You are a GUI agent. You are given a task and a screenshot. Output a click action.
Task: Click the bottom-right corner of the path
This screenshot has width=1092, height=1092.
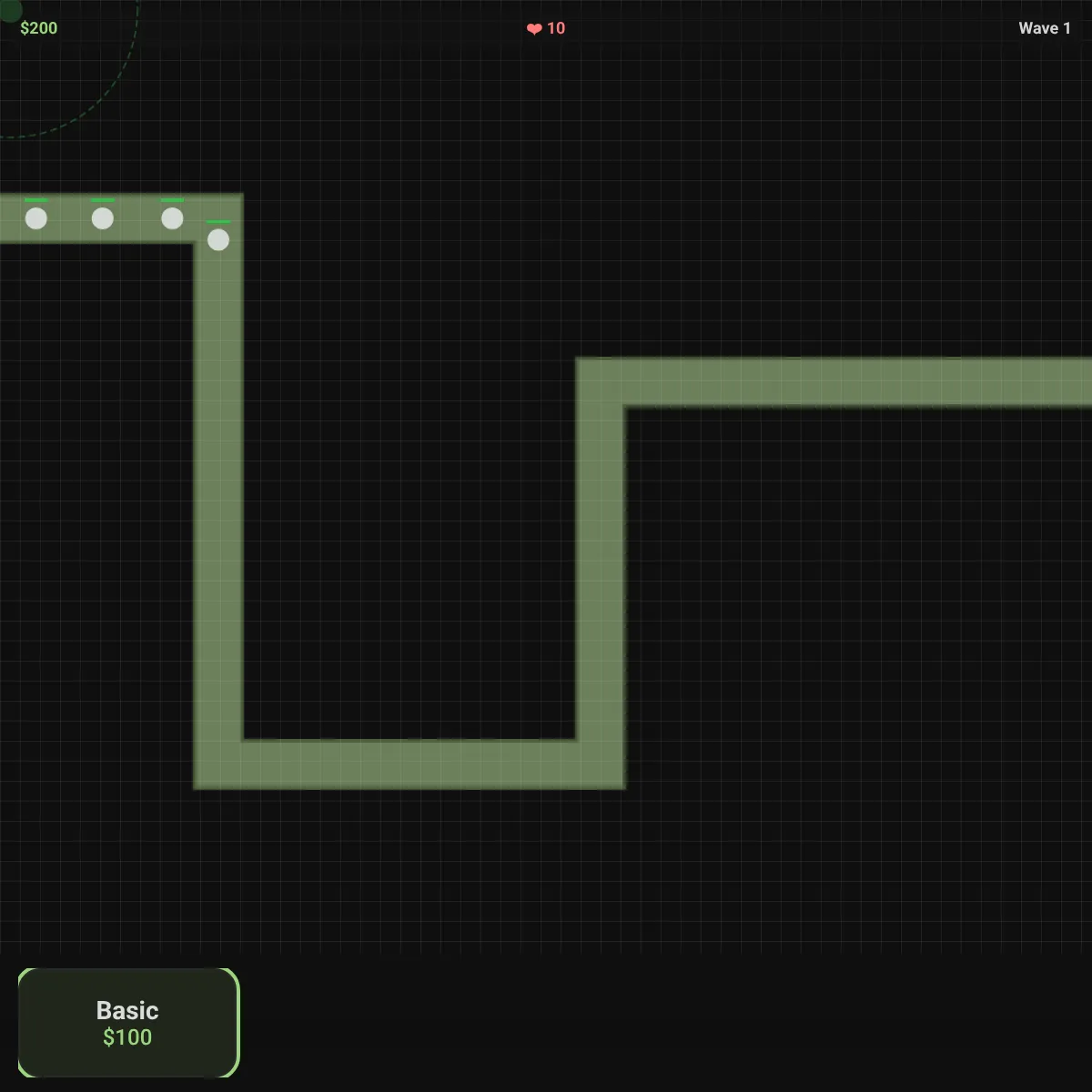tap(601, 764)
